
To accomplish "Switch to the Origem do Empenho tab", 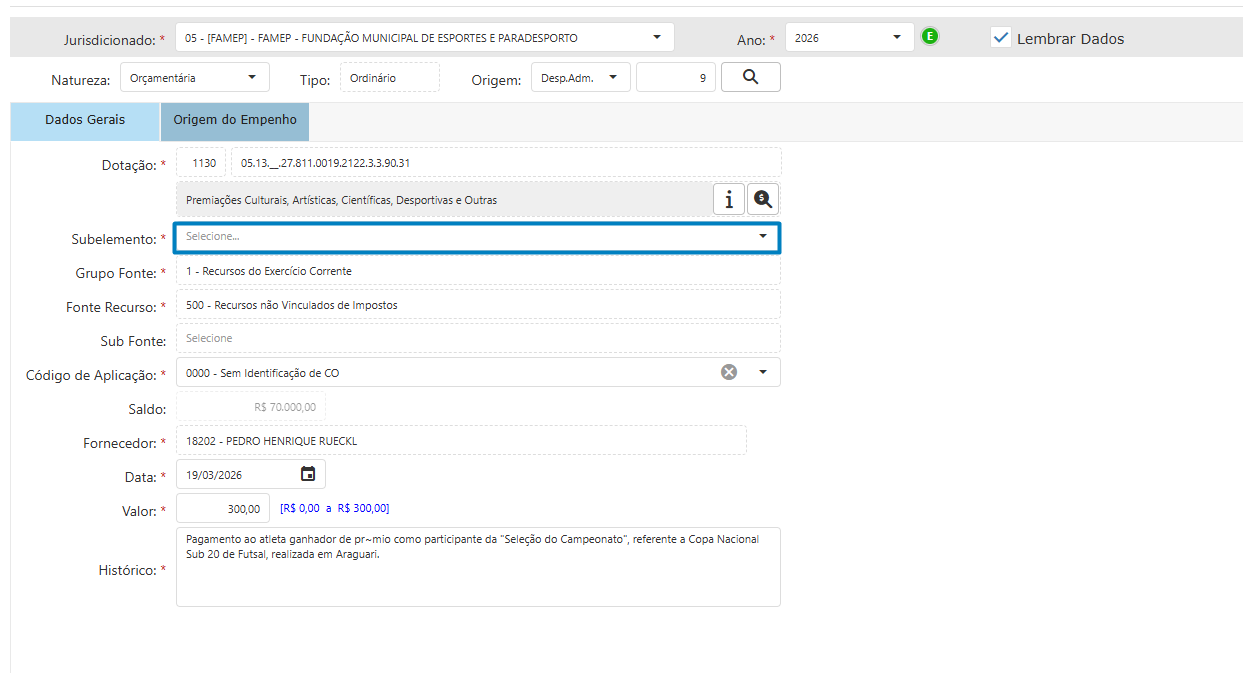I will [235, 120].
